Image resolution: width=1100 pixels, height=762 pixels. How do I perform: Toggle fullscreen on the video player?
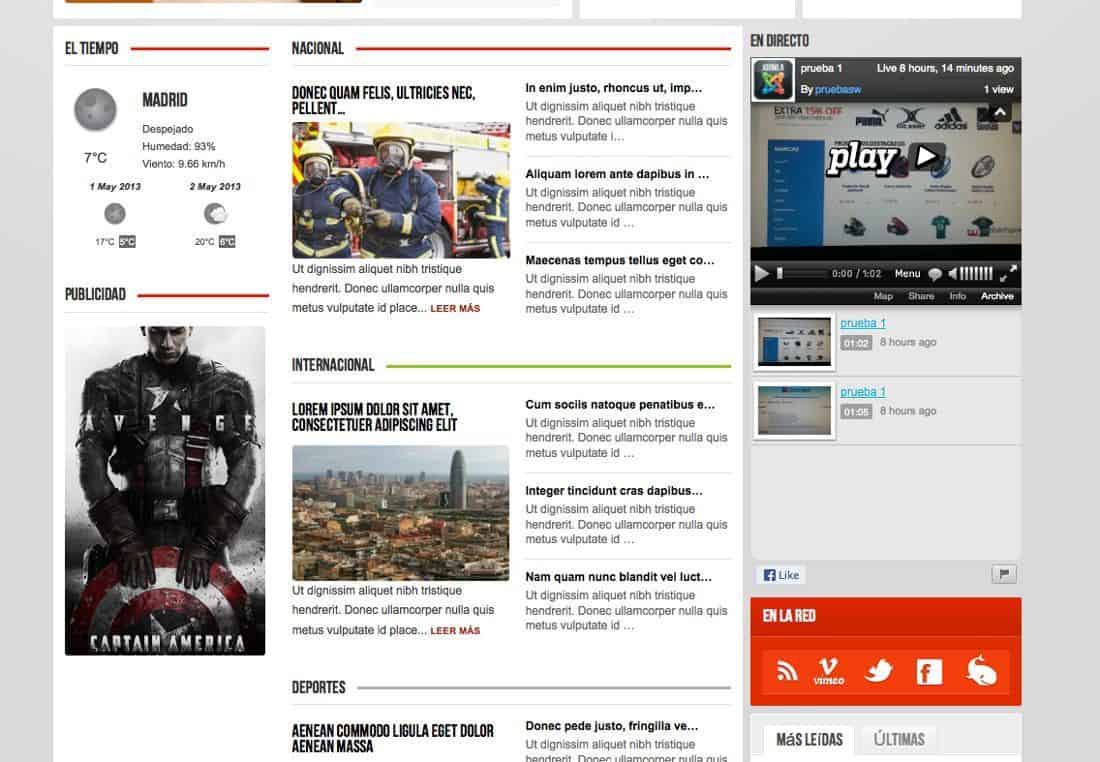tap(1008, 274)
